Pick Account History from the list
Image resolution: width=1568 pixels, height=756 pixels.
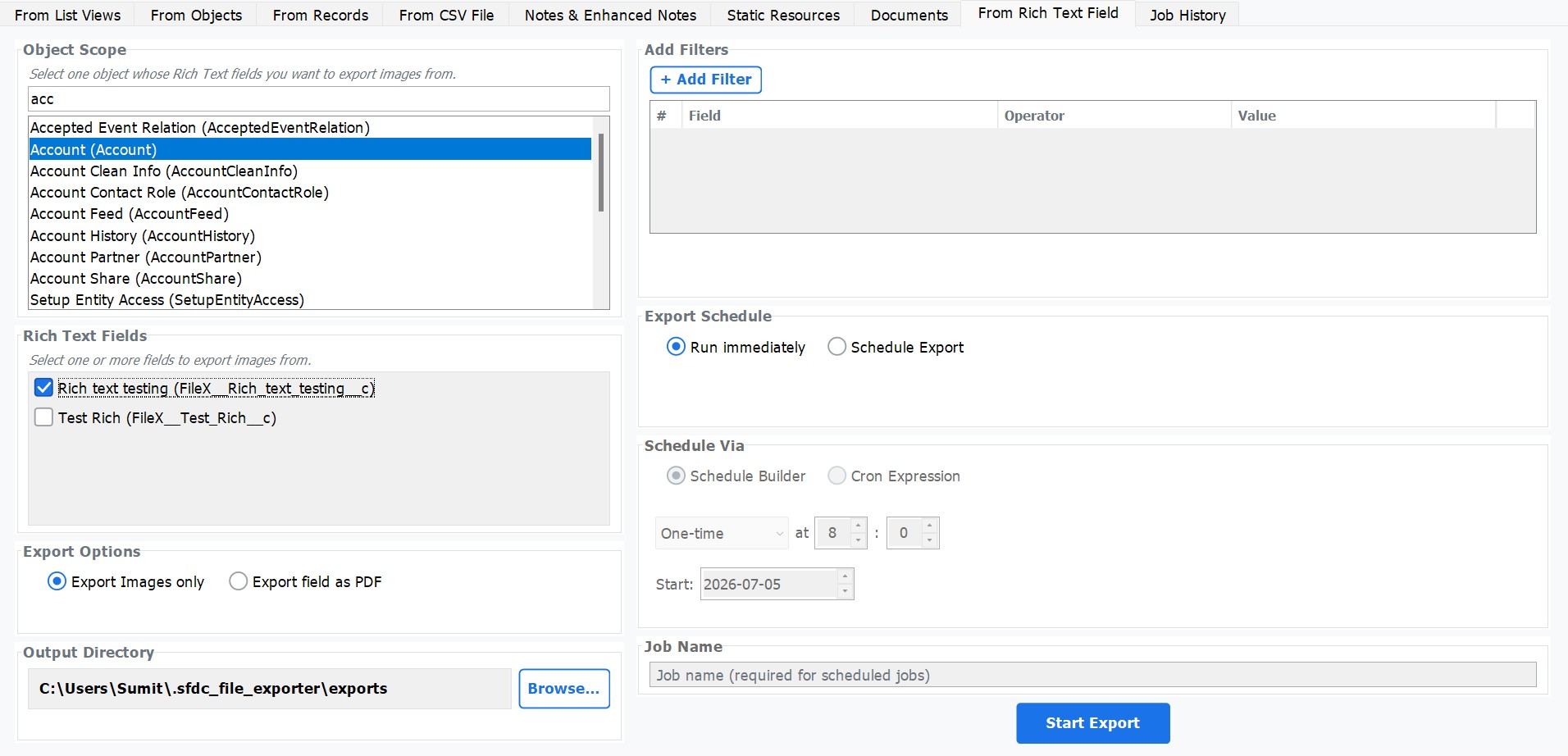coord(310,235)
